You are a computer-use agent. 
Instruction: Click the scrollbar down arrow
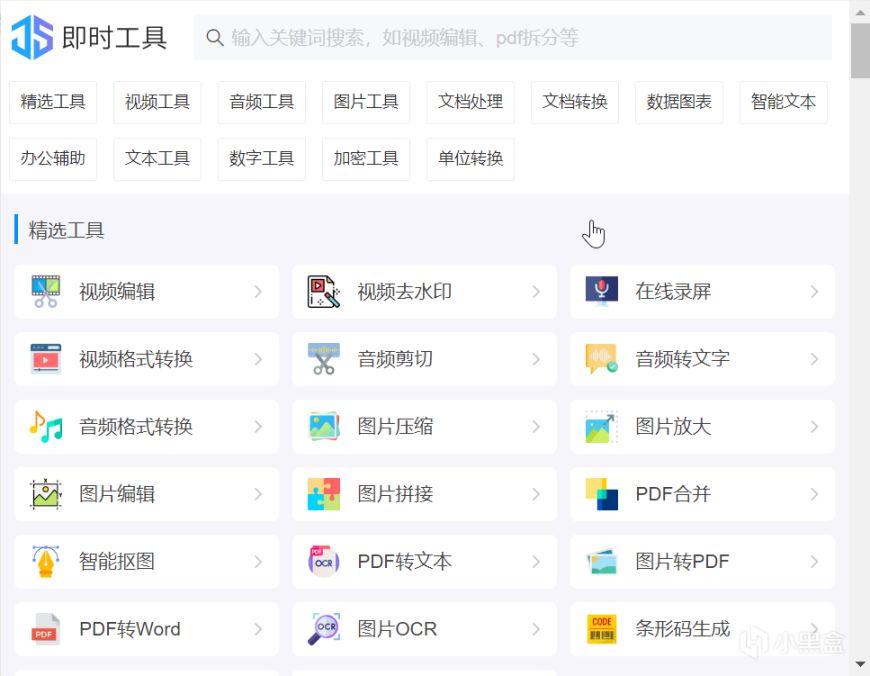859,664
